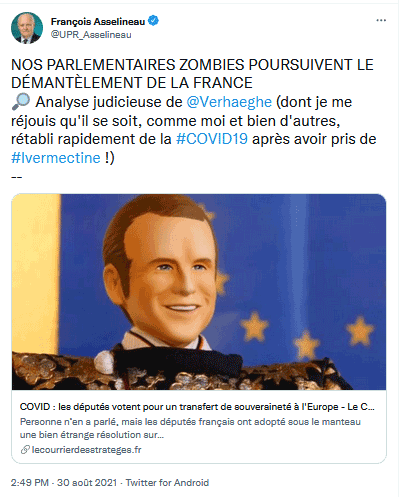Open the @Verhaeghe mention

tap(229, 102)
